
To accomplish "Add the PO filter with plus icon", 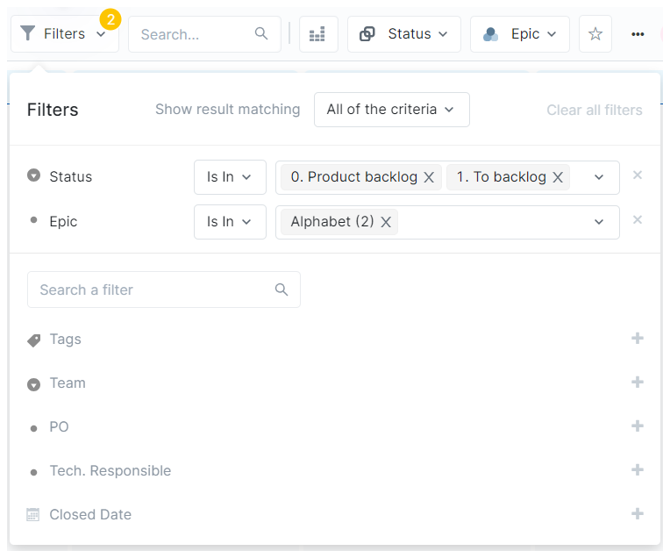I will pos(637,426).
